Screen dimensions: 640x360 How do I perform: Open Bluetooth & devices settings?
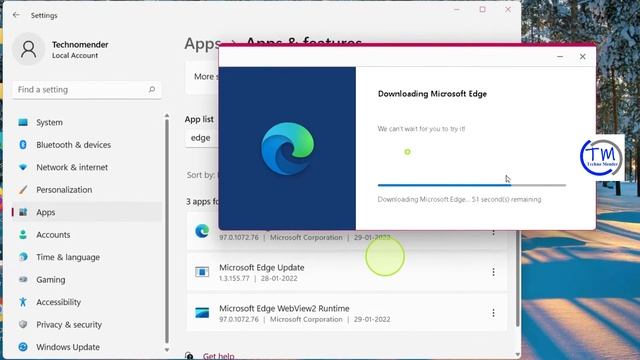tap(87, 145)
